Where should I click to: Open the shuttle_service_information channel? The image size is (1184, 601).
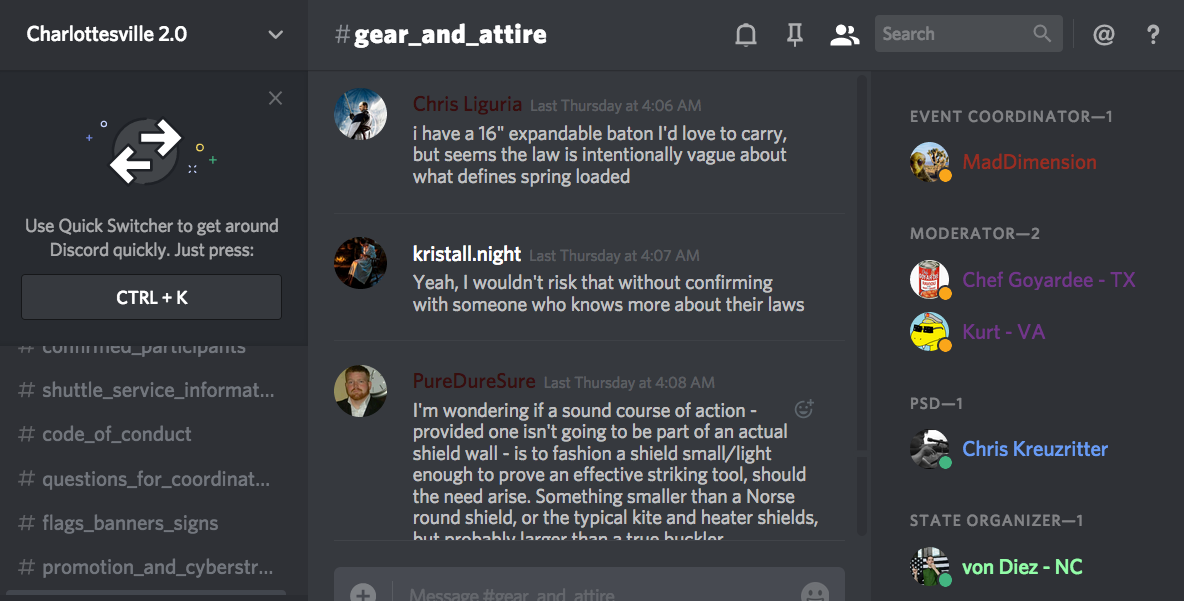coord(157,390)
